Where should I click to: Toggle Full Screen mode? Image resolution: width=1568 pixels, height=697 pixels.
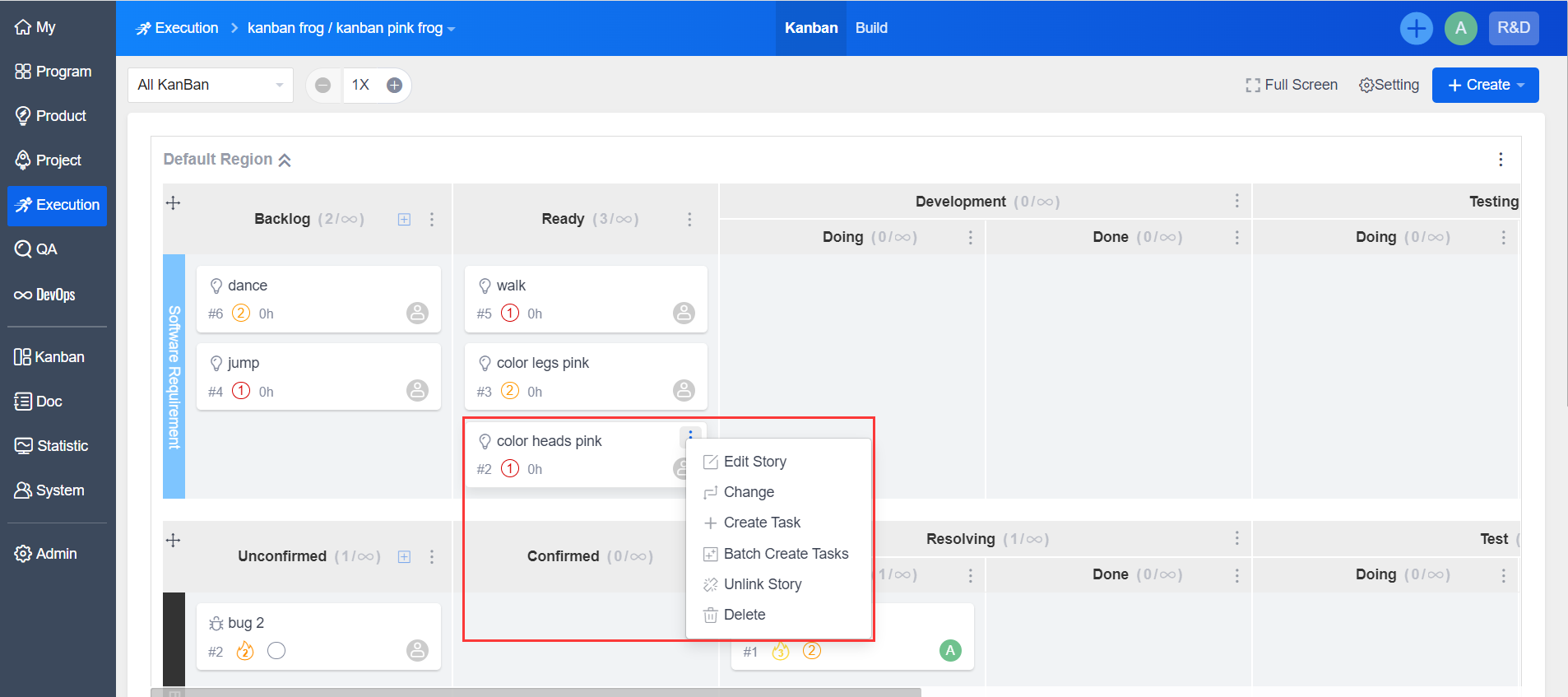(x=1291, y=85)
